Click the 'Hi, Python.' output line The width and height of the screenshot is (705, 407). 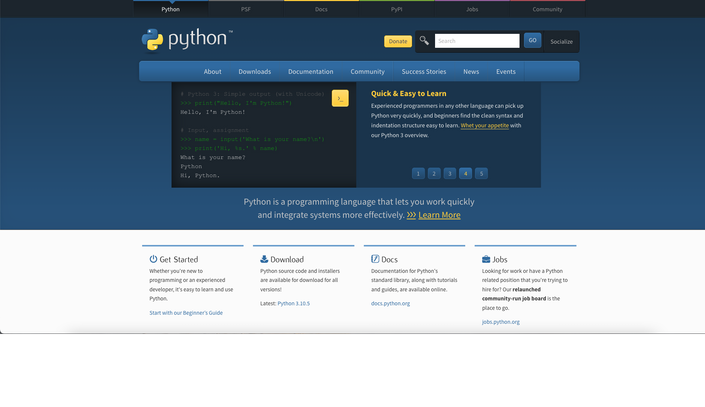[200, 175]
